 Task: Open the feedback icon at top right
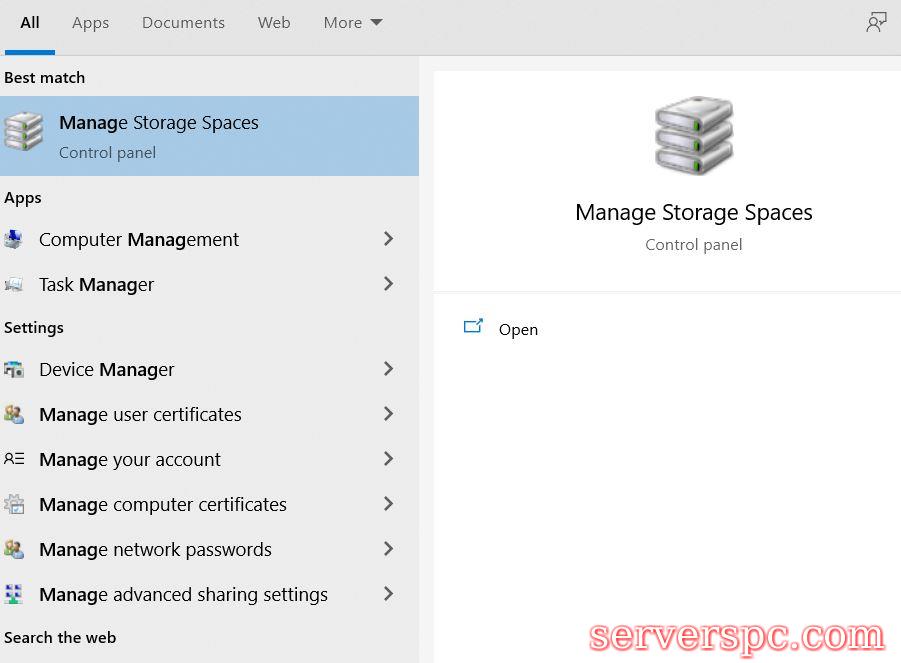click(876, 23)
